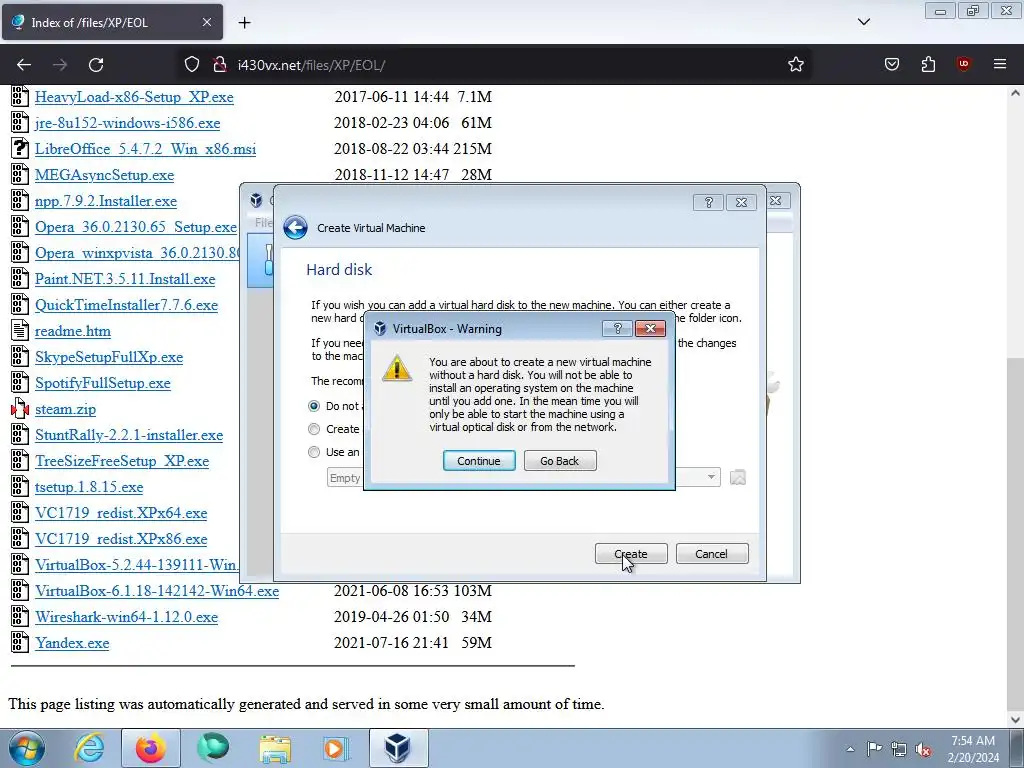Click tsetup.1.8.15.exe link
Viewport: 1024px width, 768px height.
click(x=89, y=487)
